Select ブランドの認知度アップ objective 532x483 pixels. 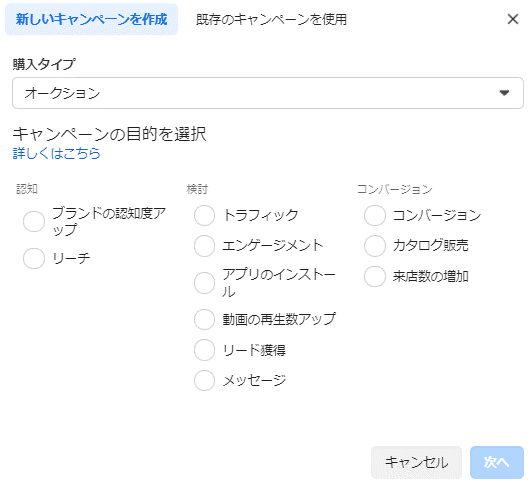[x=34, y=221]
